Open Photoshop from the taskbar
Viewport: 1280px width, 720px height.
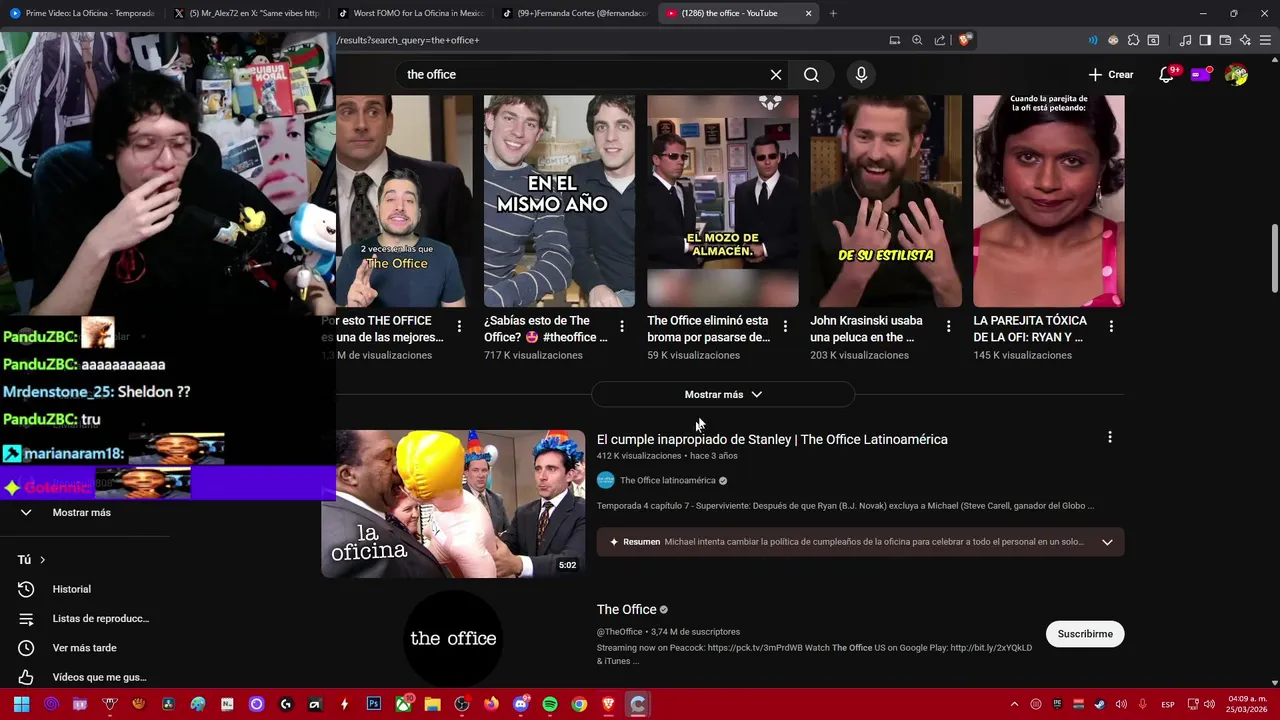tap(374, 704)
